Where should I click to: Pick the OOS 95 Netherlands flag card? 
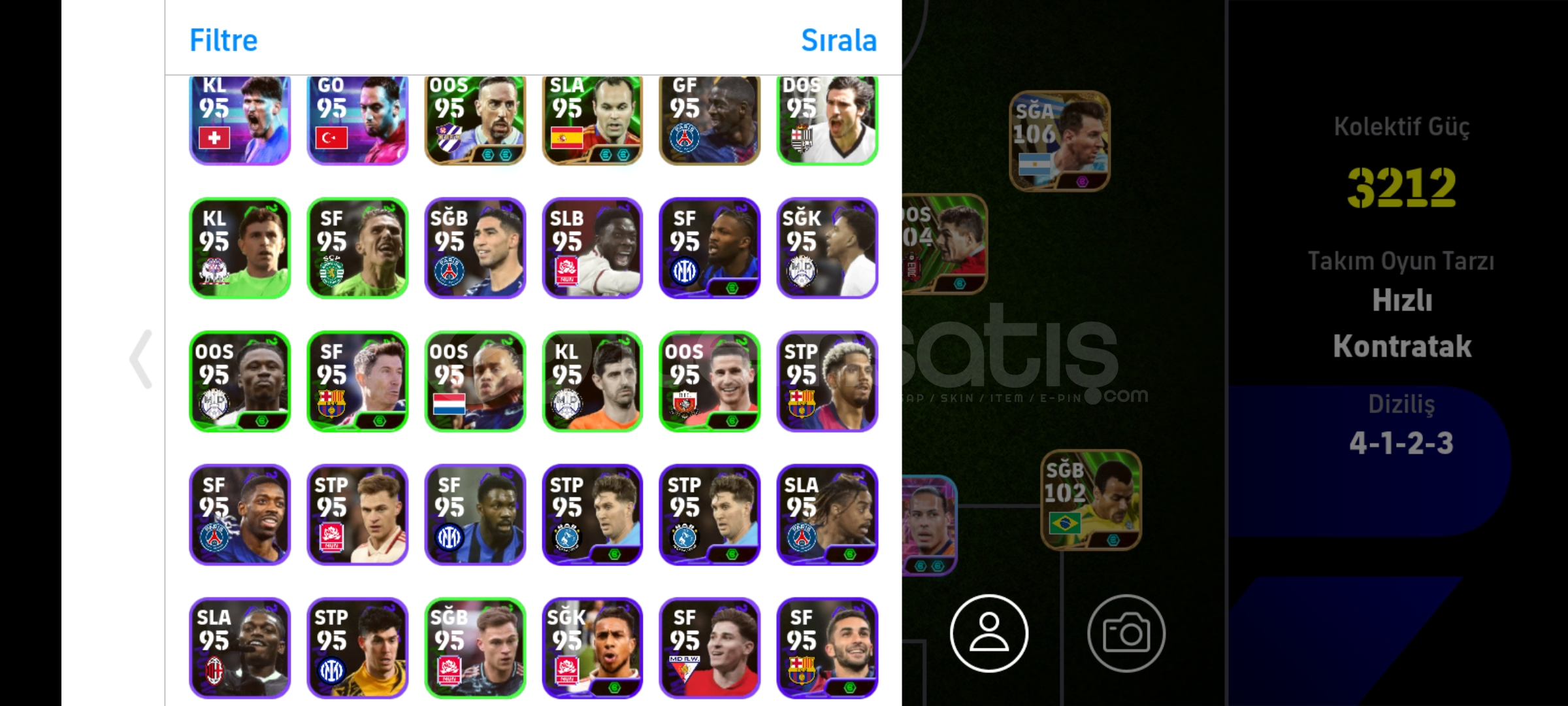pyautogui.click(x=475, y=381)
